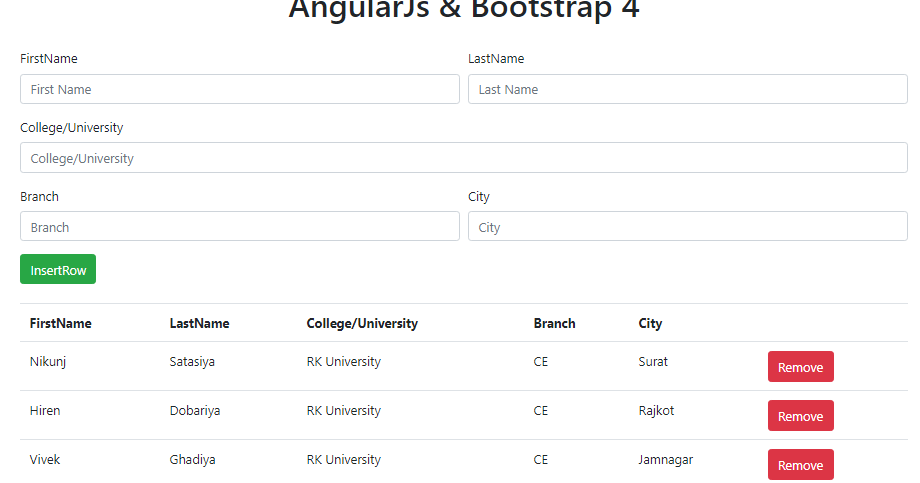Click into the Branch input field

[x=239, y=227]
